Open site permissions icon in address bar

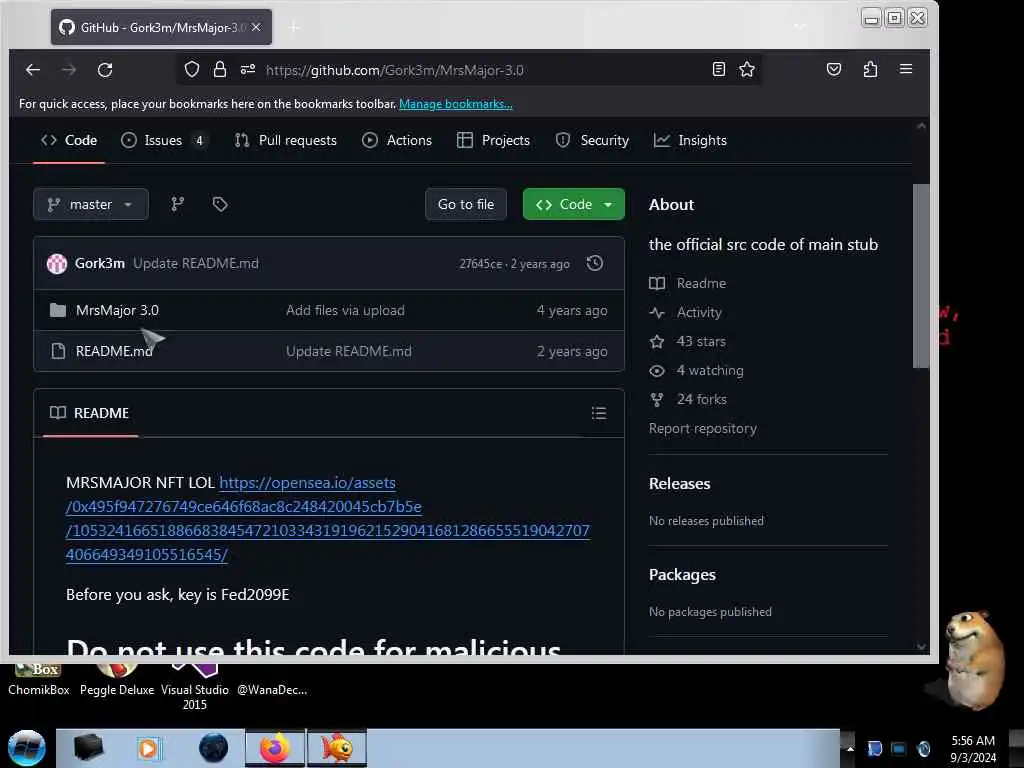[x=248, y=69]
